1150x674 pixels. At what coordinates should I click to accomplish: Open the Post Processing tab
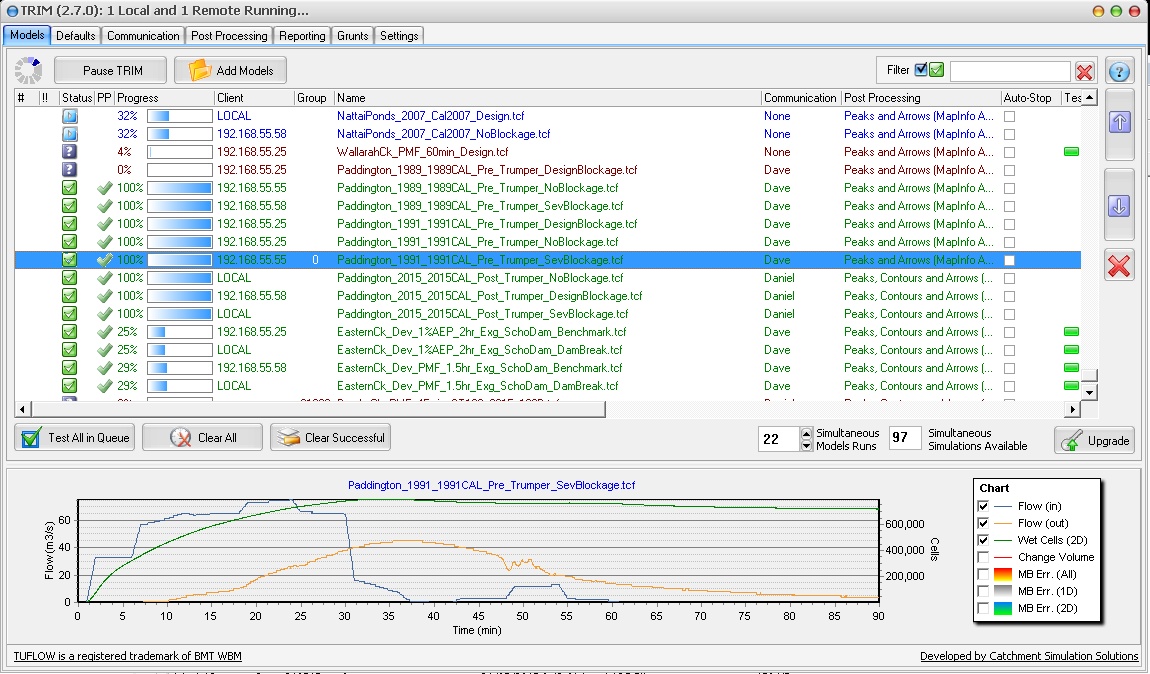pyautogui.click(x=229, y=35)
